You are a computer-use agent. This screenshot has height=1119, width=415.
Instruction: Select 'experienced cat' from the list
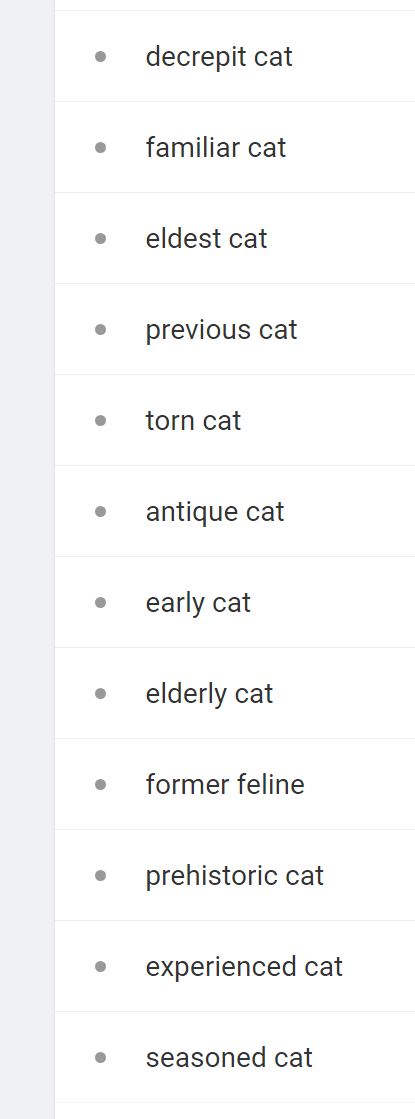235,966
